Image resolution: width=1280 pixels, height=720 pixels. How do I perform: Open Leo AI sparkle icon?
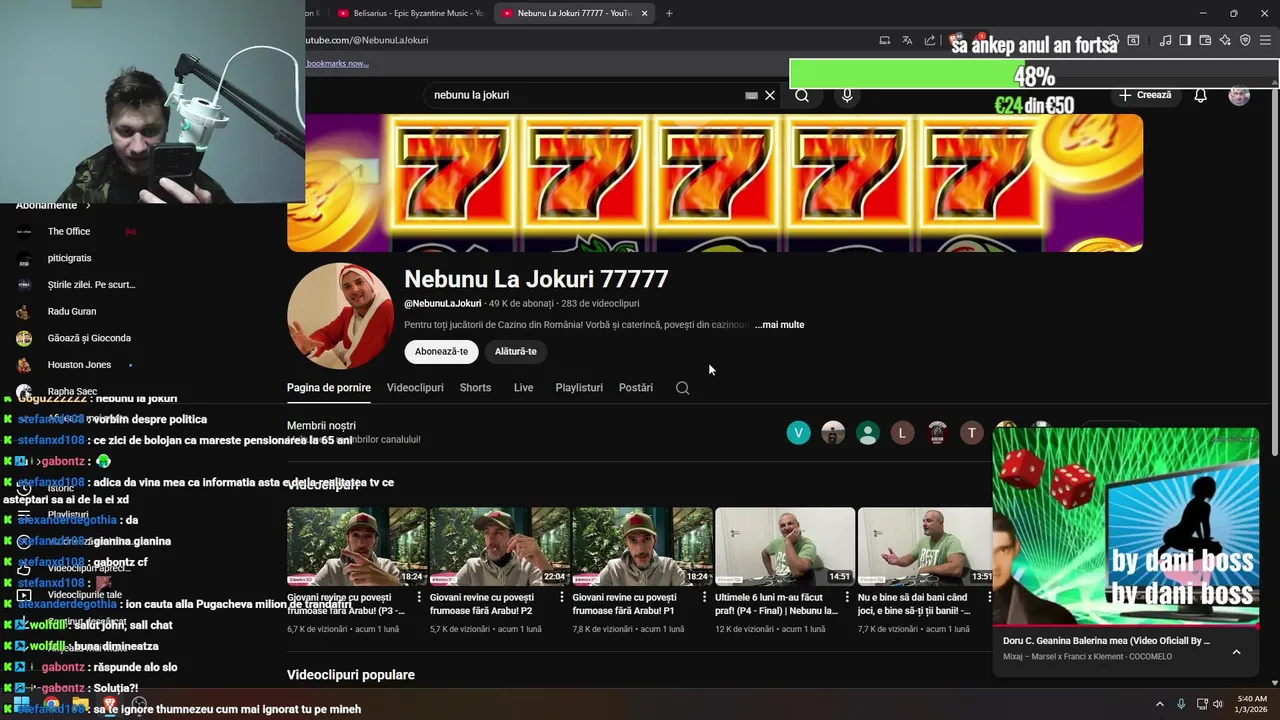click(1225, 40)
